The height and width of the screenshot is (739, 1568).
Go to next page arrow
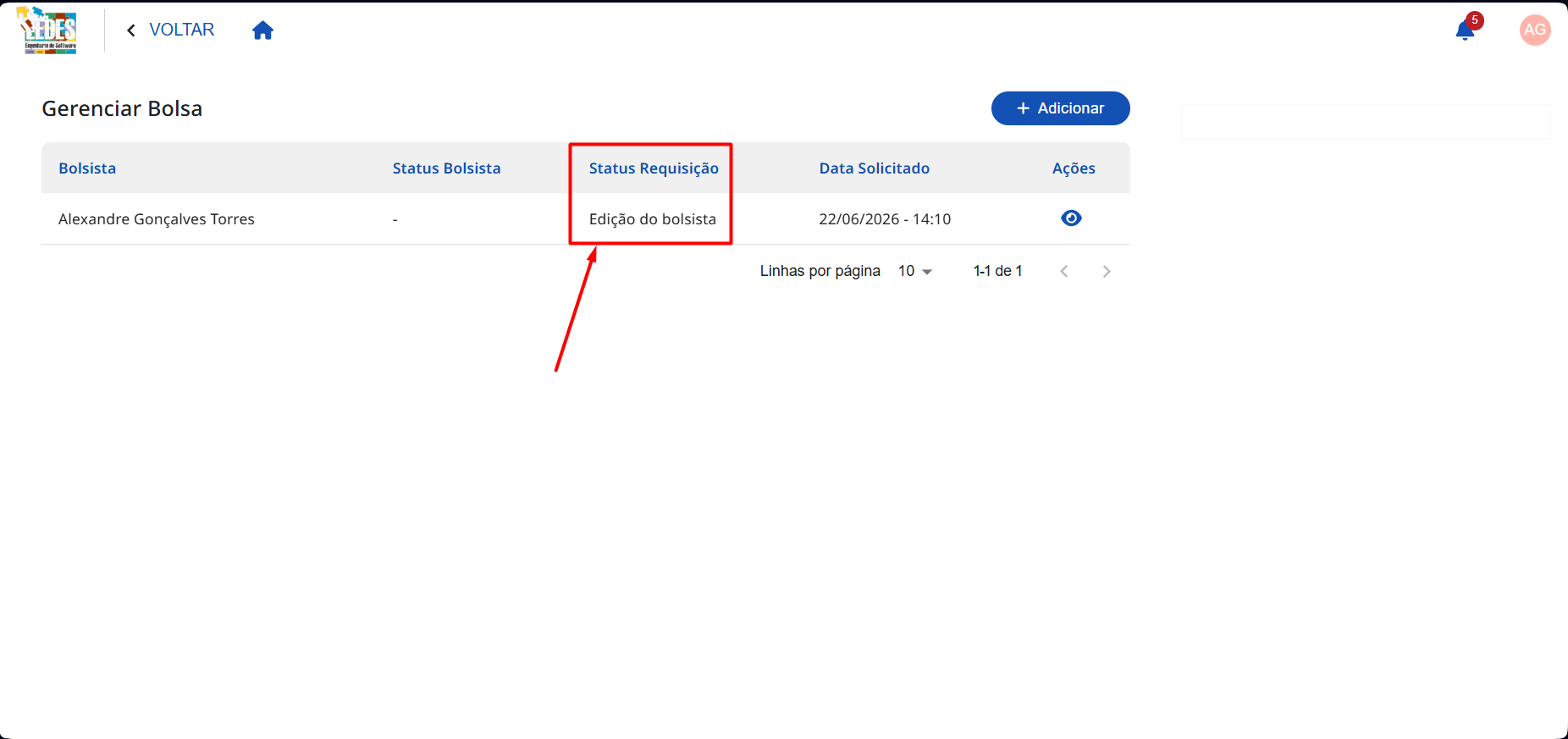[x=1107, y=271]
